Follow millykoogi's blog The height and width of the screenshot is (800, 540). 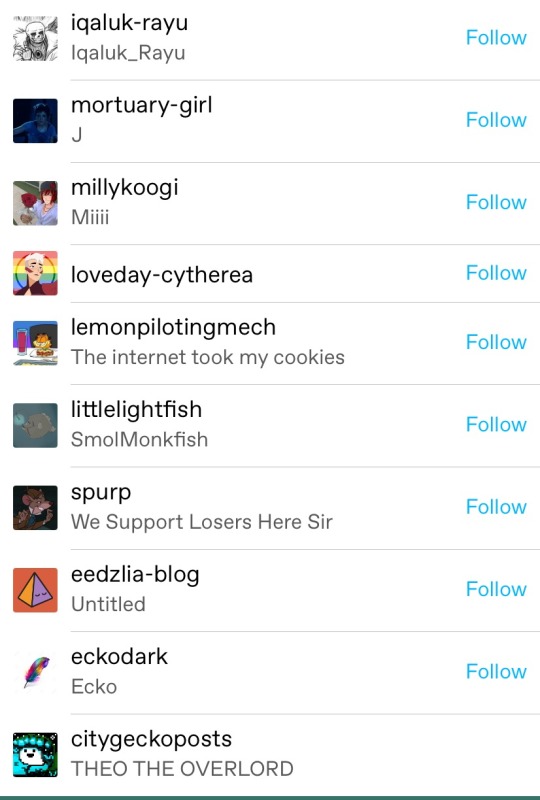point(496,203)
